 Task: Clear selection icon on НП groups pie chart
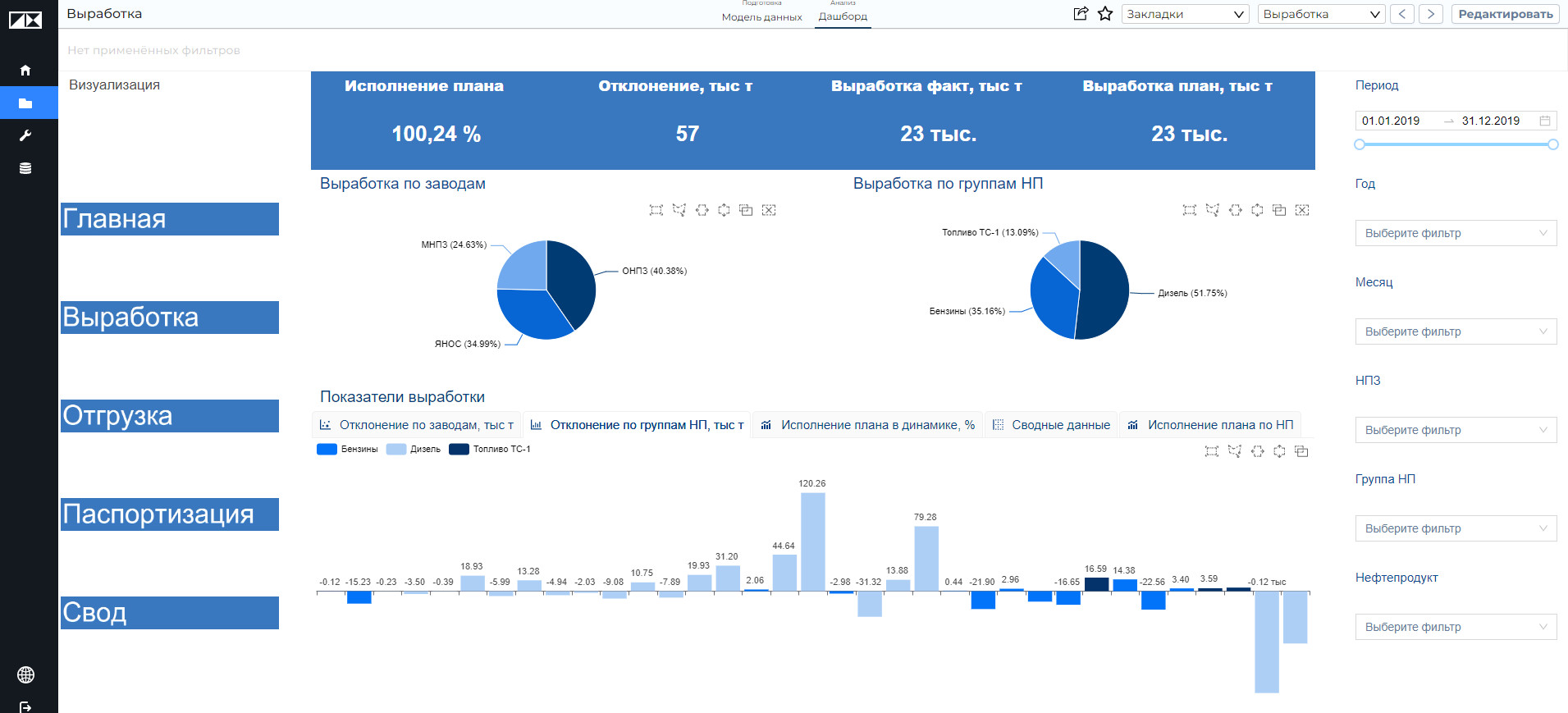[x=1302, y=210]
